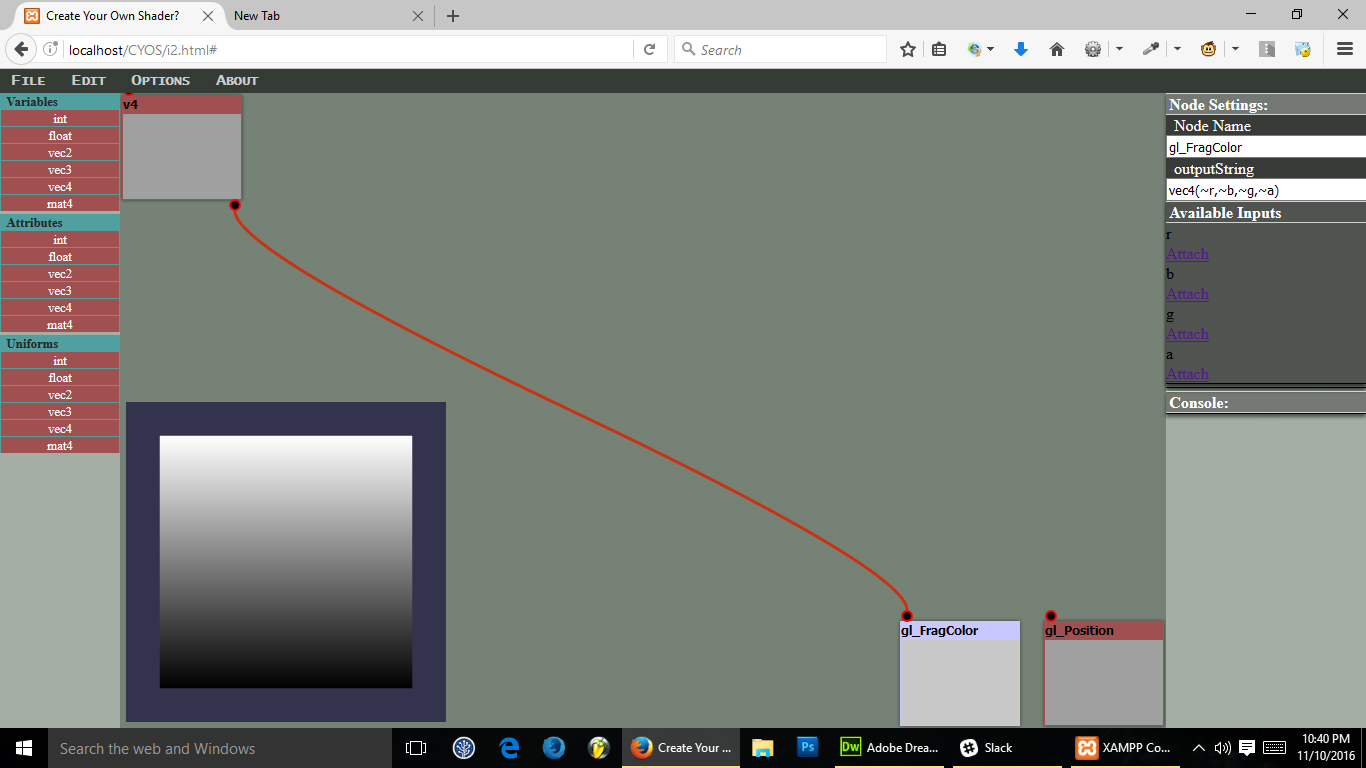The height and width of the screenshot is (768, 1366).
Task: Add a vec4 from the Variables list
Action: coord(60,187)
